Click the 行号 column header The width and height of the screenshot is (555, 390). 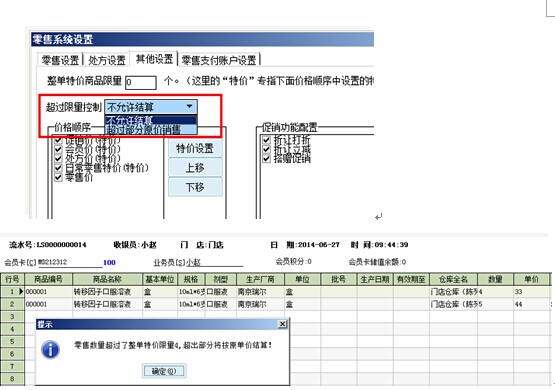pos(12,279)
